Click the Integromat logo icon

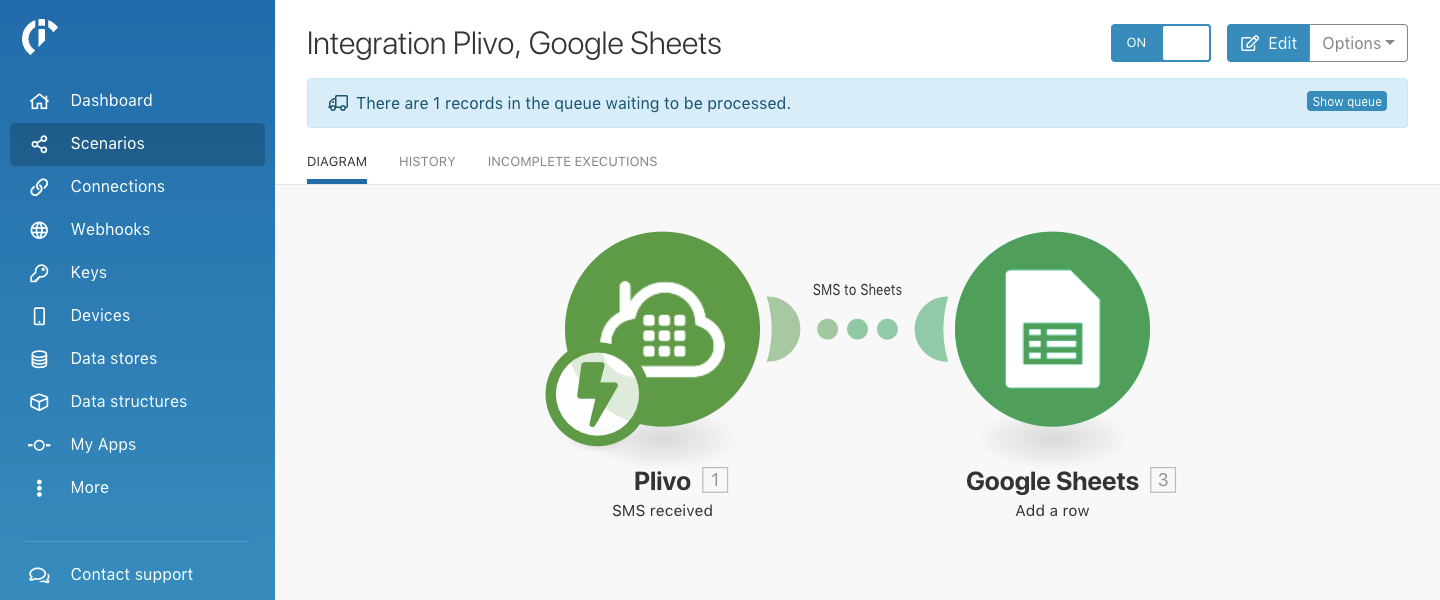[x=39, y=37]
